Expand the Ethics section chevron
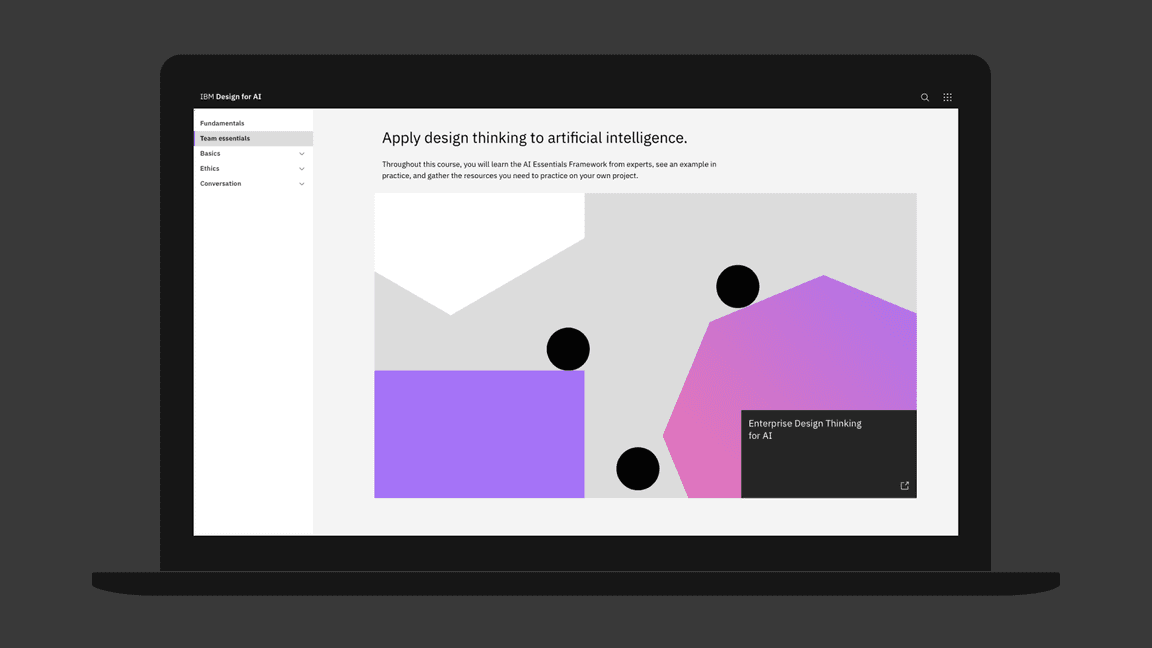Image resolution: width=1152 pixels, height=648 pixels. (x=302, y=169)
